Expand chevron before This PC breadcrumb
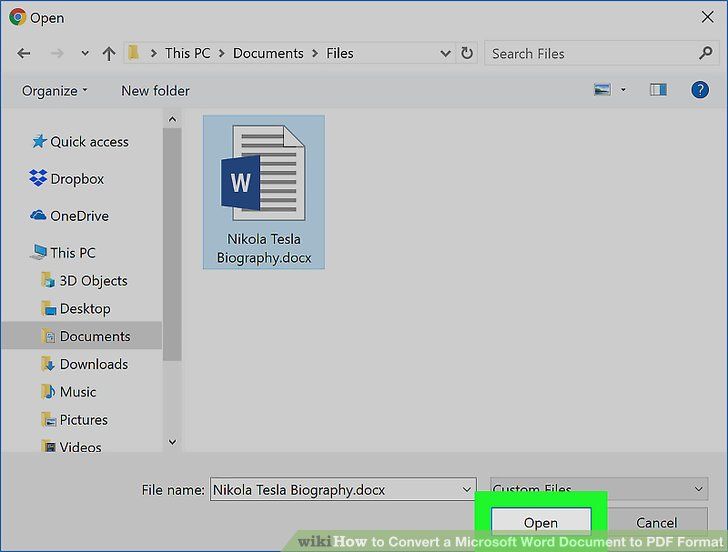Screen dimensions: 728x552 (153, 53)
